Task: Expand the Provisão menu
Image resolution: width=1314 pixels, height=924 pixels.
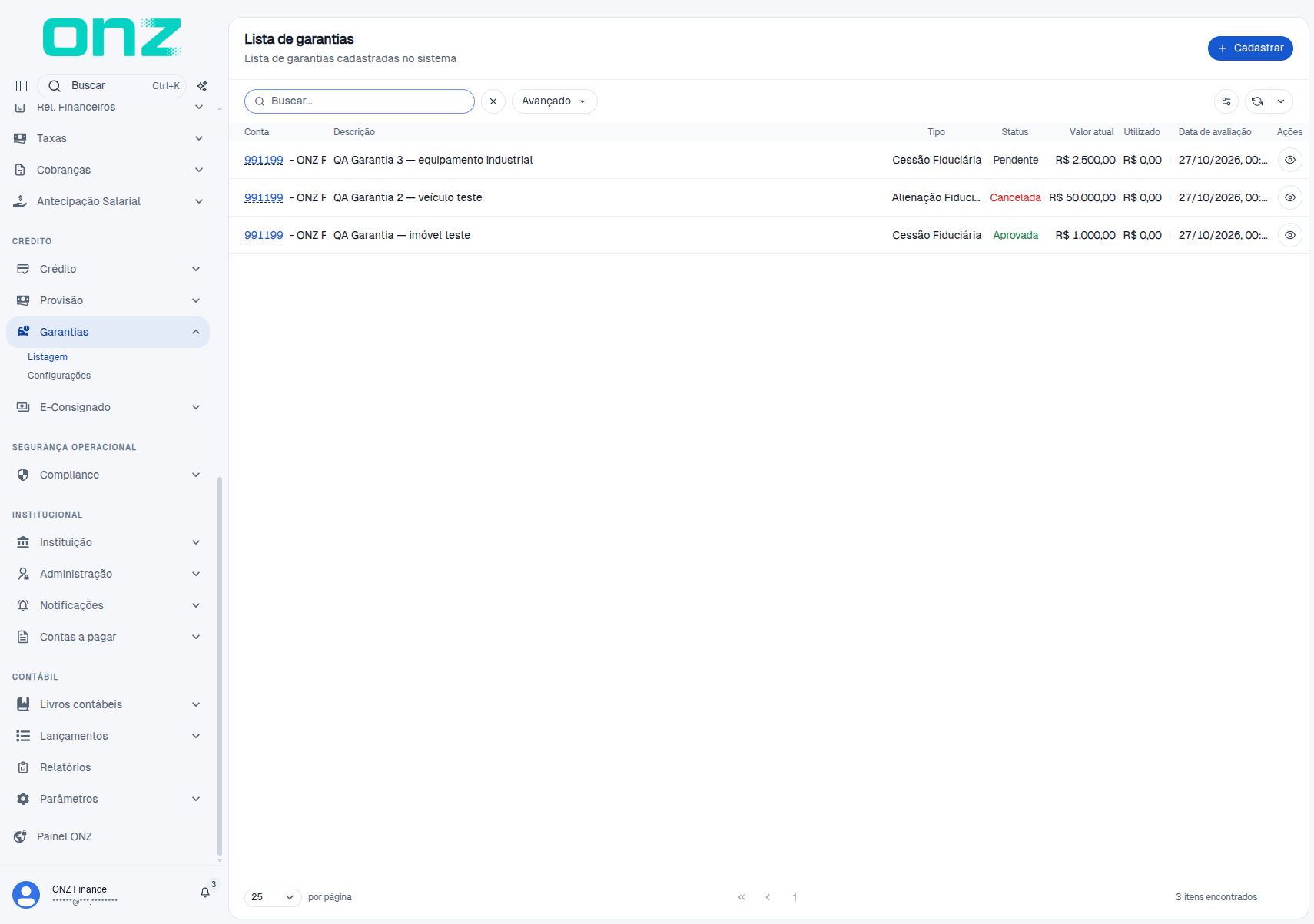Action: point(108,300)
